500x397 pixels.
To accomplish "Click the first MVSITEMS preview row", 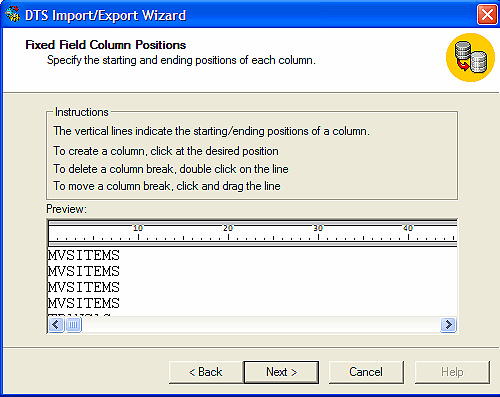I will (x=84, y=256).
